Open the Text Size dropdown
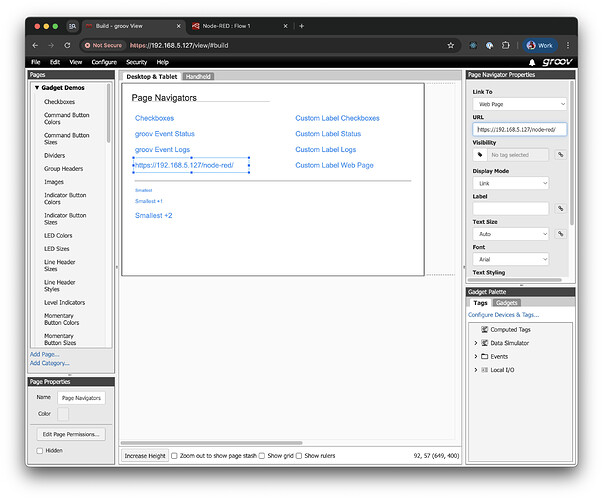Viewport: 602px width, 500px height. point(511,234)
